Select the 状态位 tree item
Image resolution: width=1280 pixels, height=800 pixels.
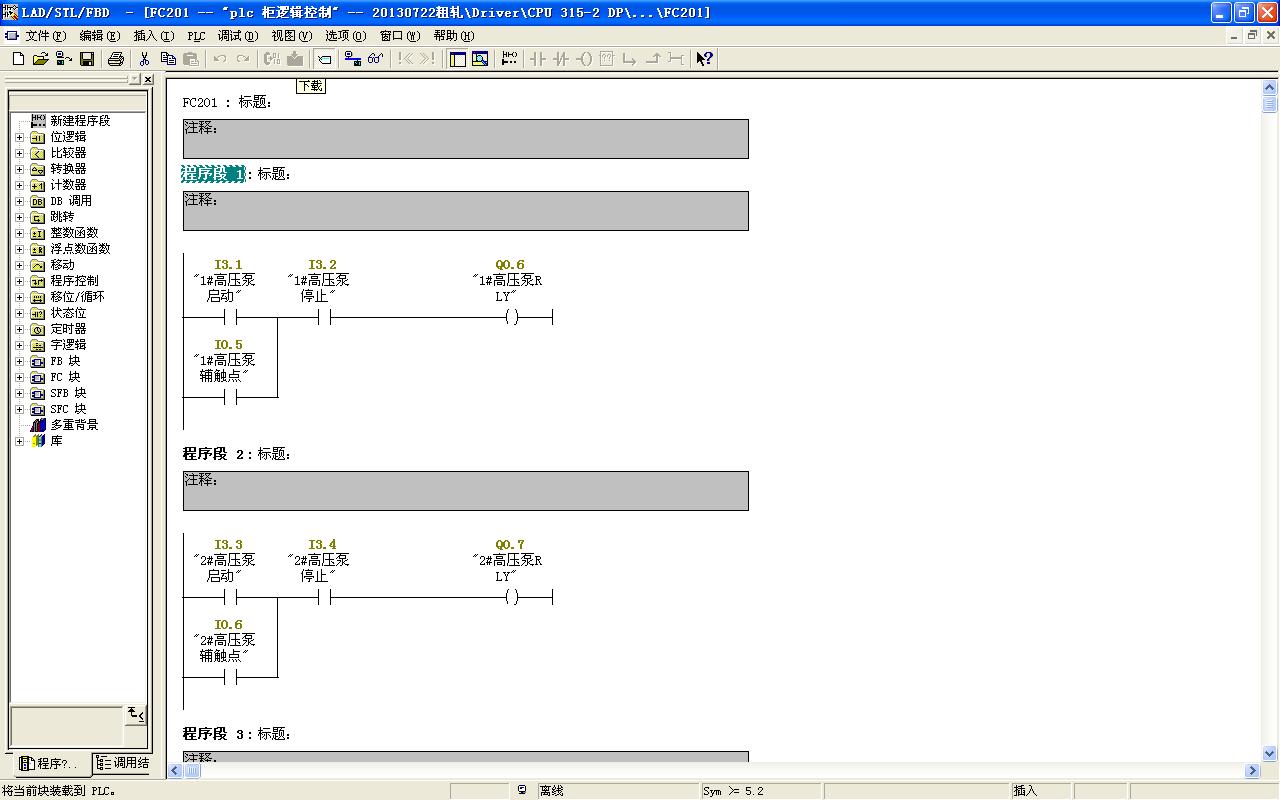[68, 313]
